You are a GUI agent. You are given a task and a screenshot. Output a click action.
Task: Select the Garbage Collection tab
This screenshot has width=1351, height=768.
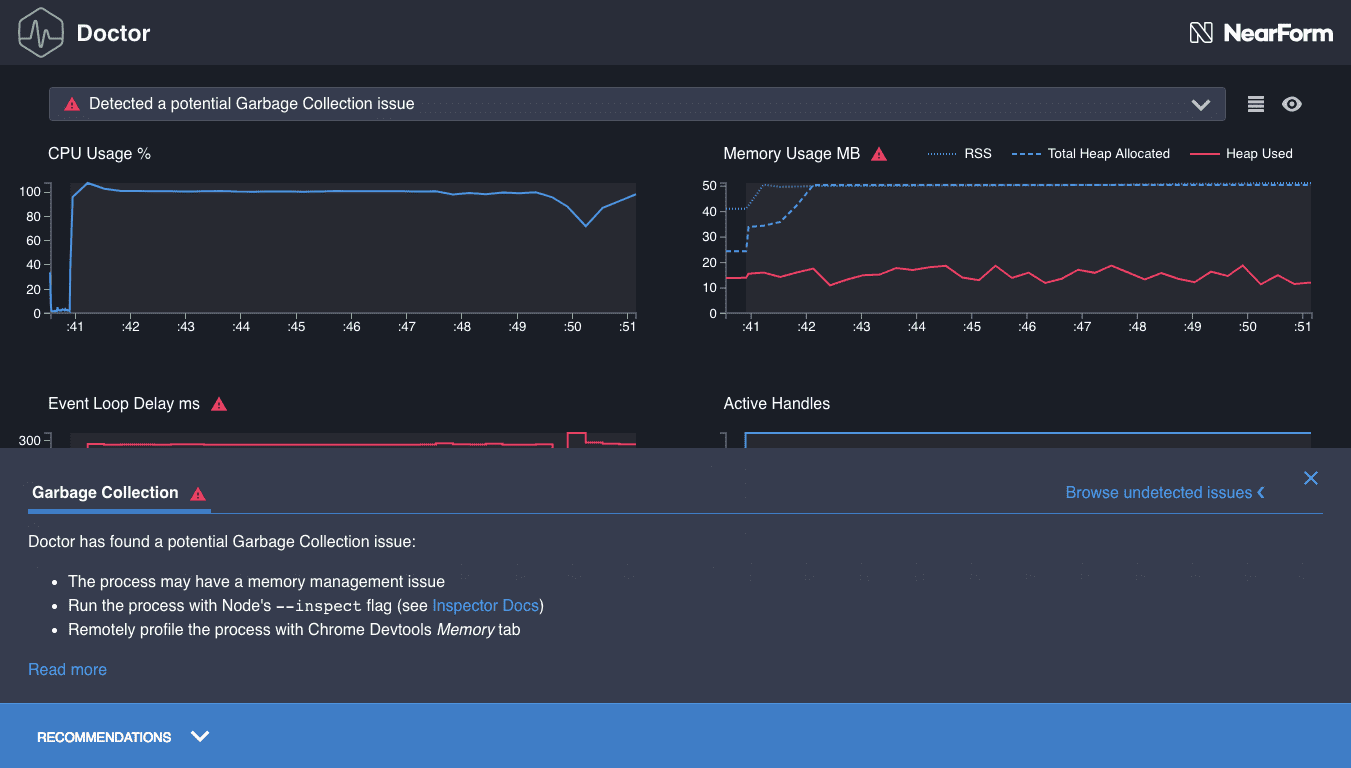[105, 492]
